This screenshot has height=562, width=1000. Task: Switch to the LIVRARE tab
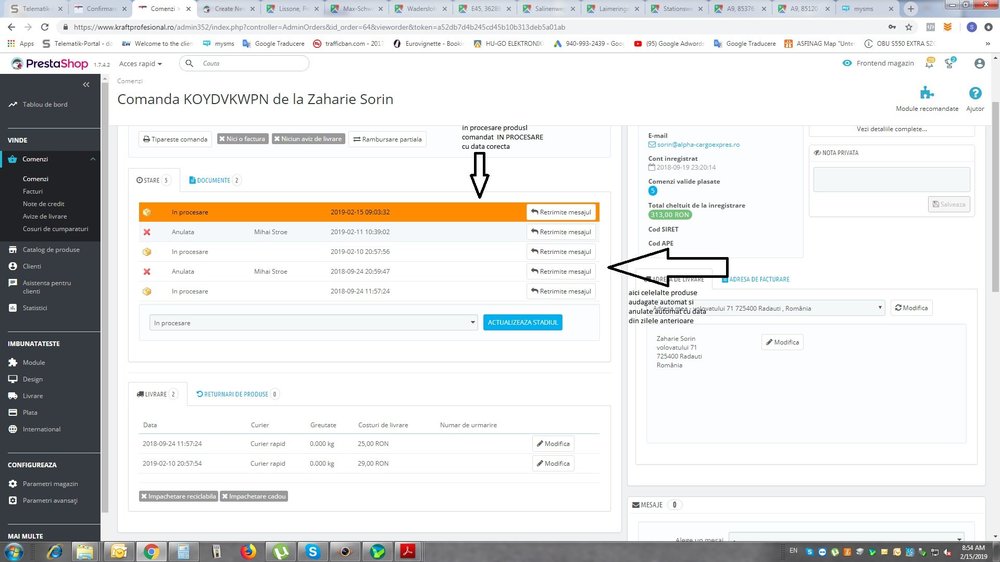158,394
